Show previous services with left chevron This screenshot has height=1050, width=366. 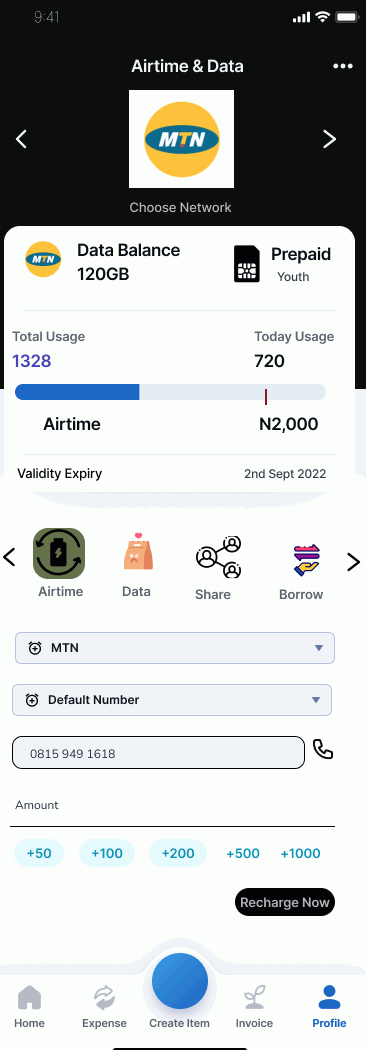9,556
